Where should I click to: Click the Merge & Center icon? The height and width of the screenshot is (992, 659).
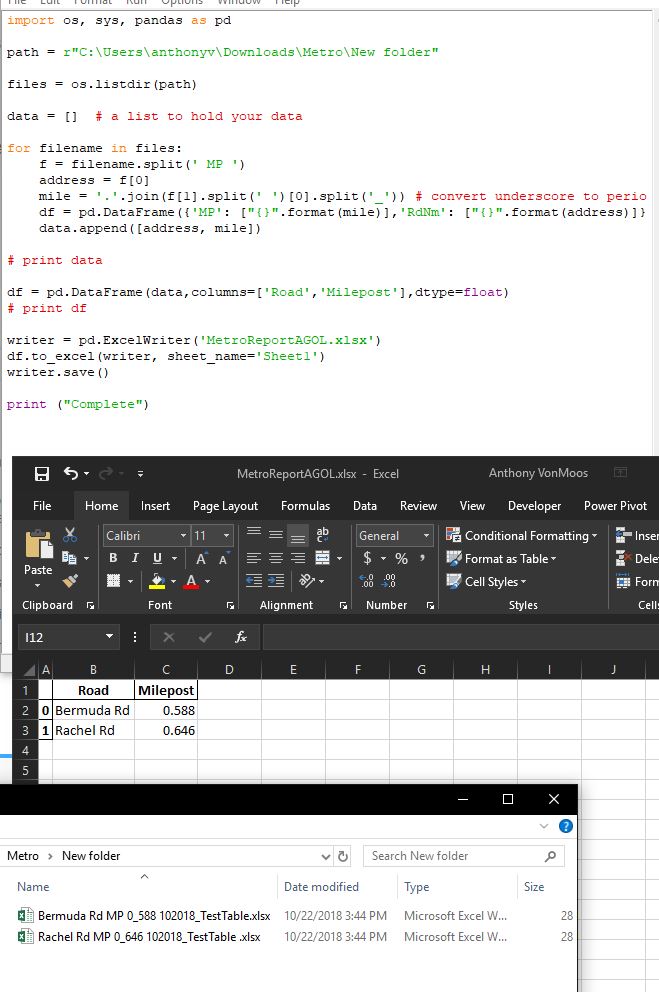click(x=323, y=558)
